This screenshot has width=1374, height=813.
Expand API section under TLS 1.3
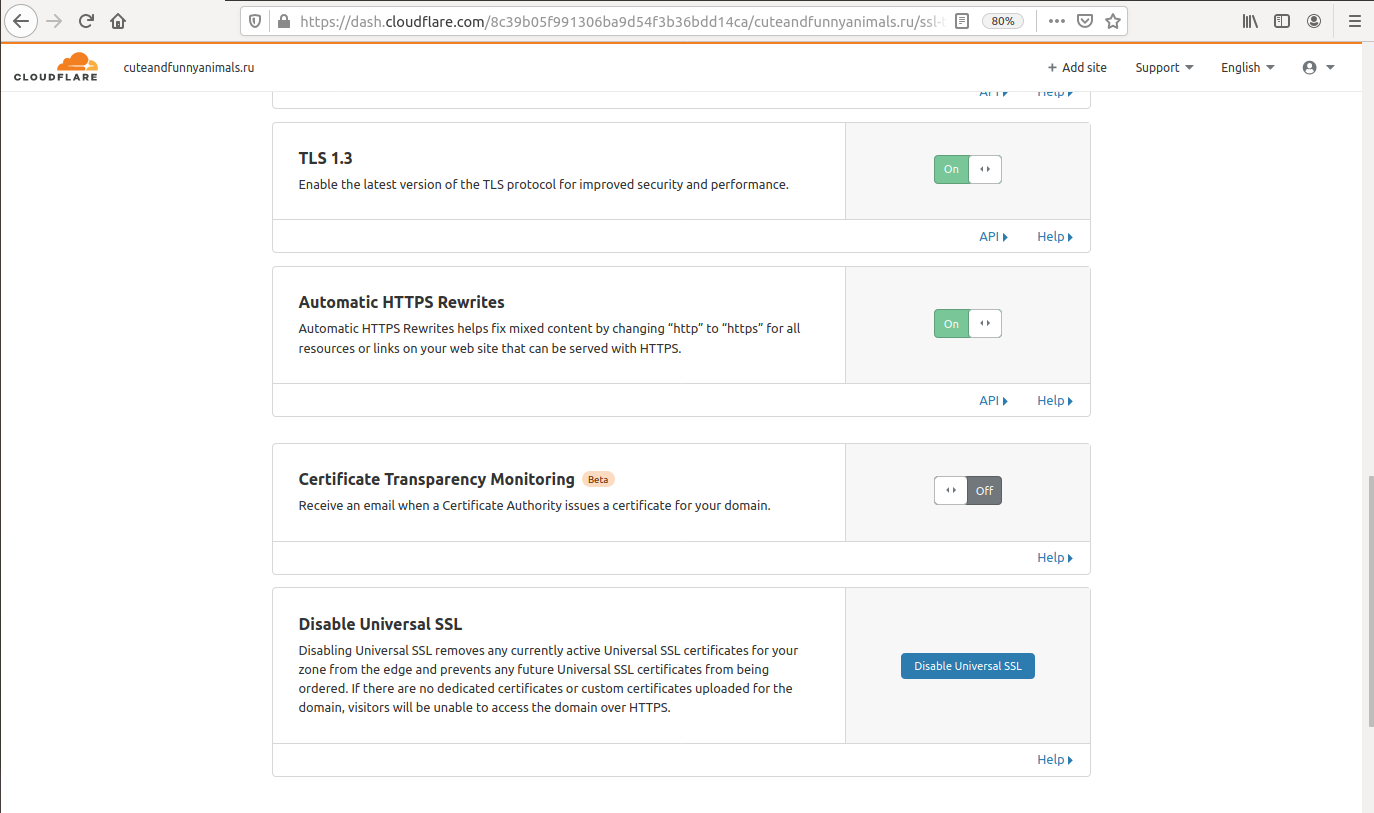tap(993, 237)
